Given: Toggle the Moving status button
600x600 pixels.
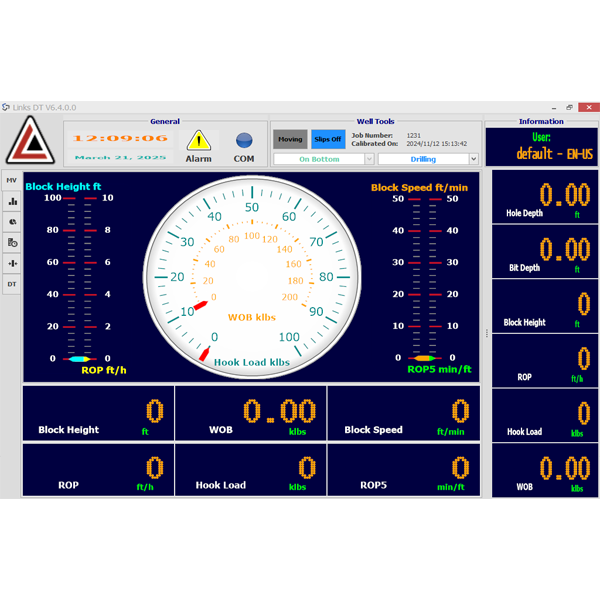Looking at the screenshot, I should point(290,139).
